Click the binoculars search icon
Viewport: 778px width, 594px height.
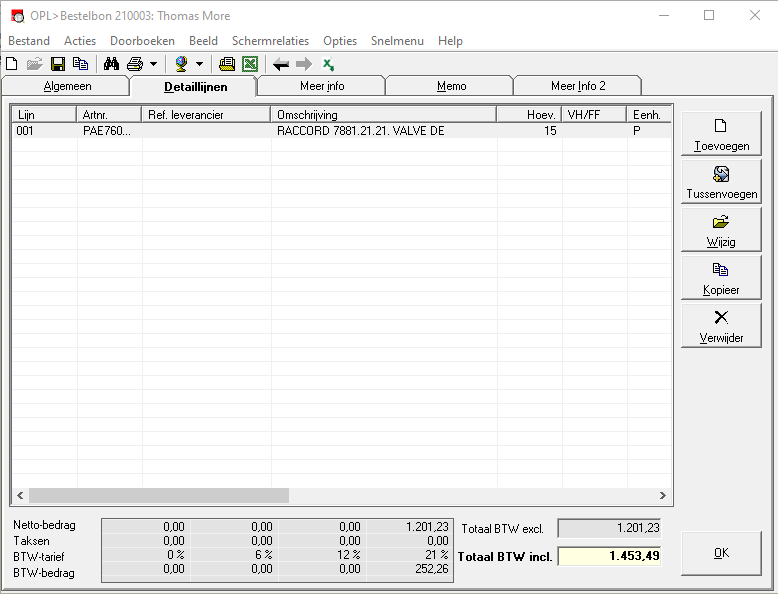[111, 64]
